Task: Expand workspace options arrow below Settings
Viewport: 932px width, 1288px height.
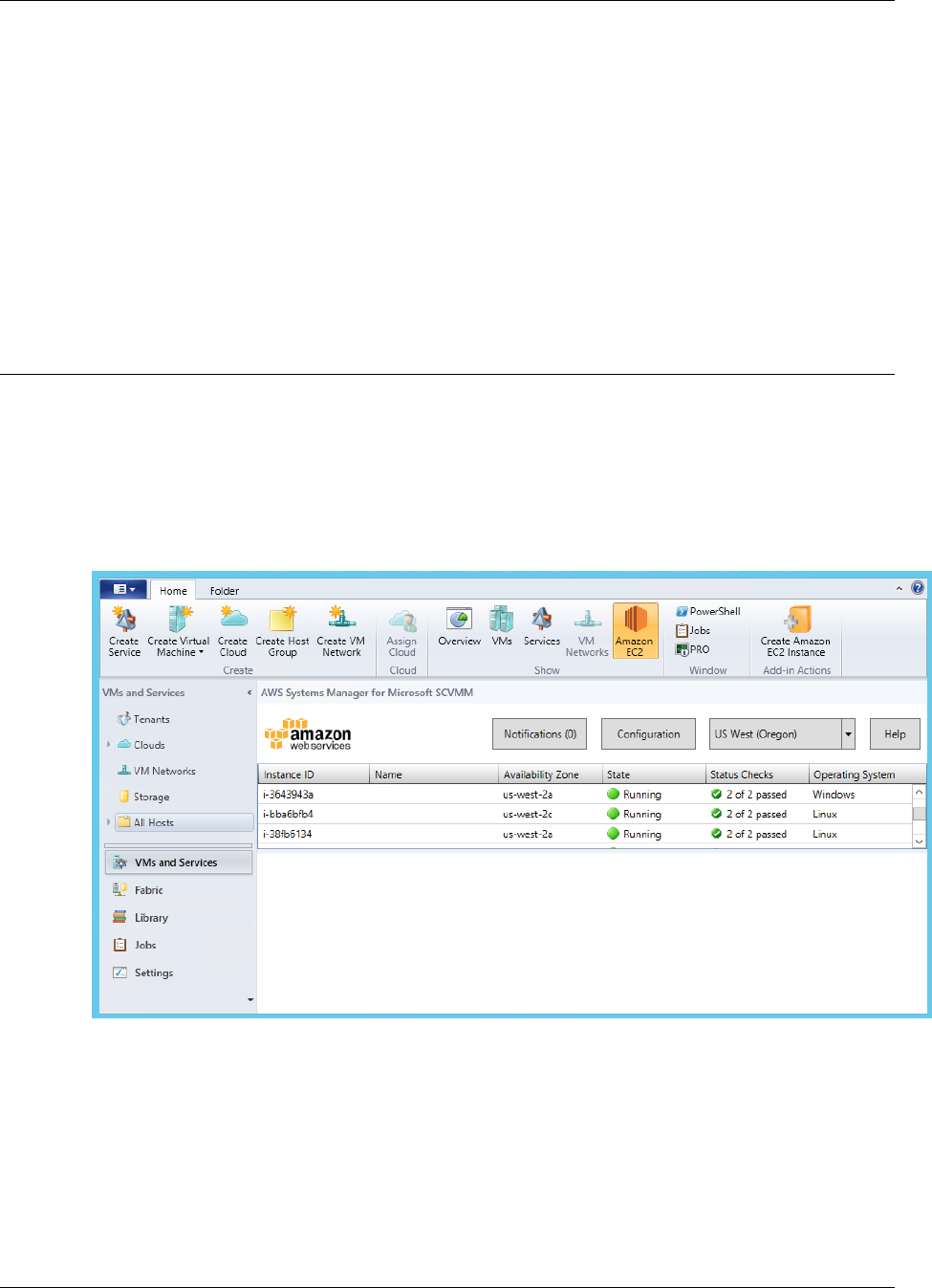Action: point(250,1000)
